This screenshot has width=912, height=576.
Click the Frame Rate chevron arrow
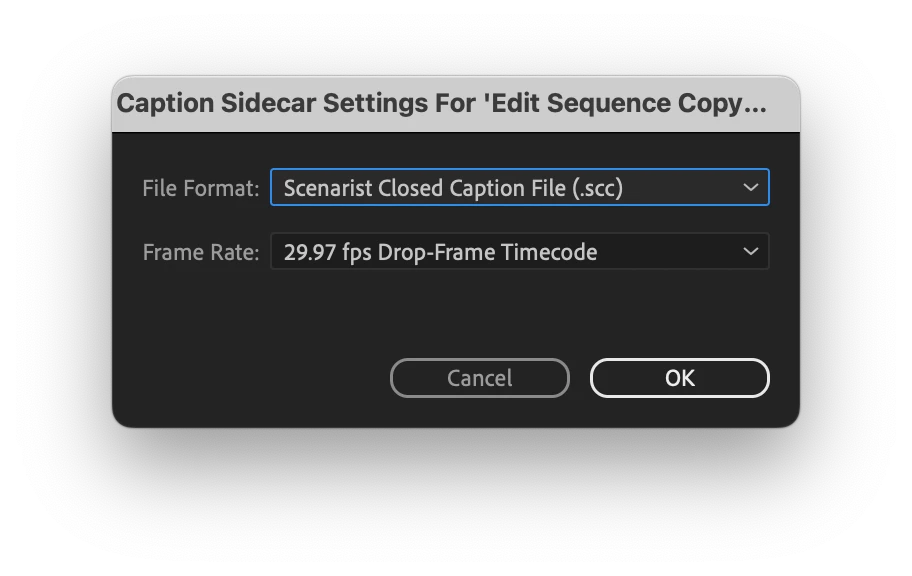751,252
